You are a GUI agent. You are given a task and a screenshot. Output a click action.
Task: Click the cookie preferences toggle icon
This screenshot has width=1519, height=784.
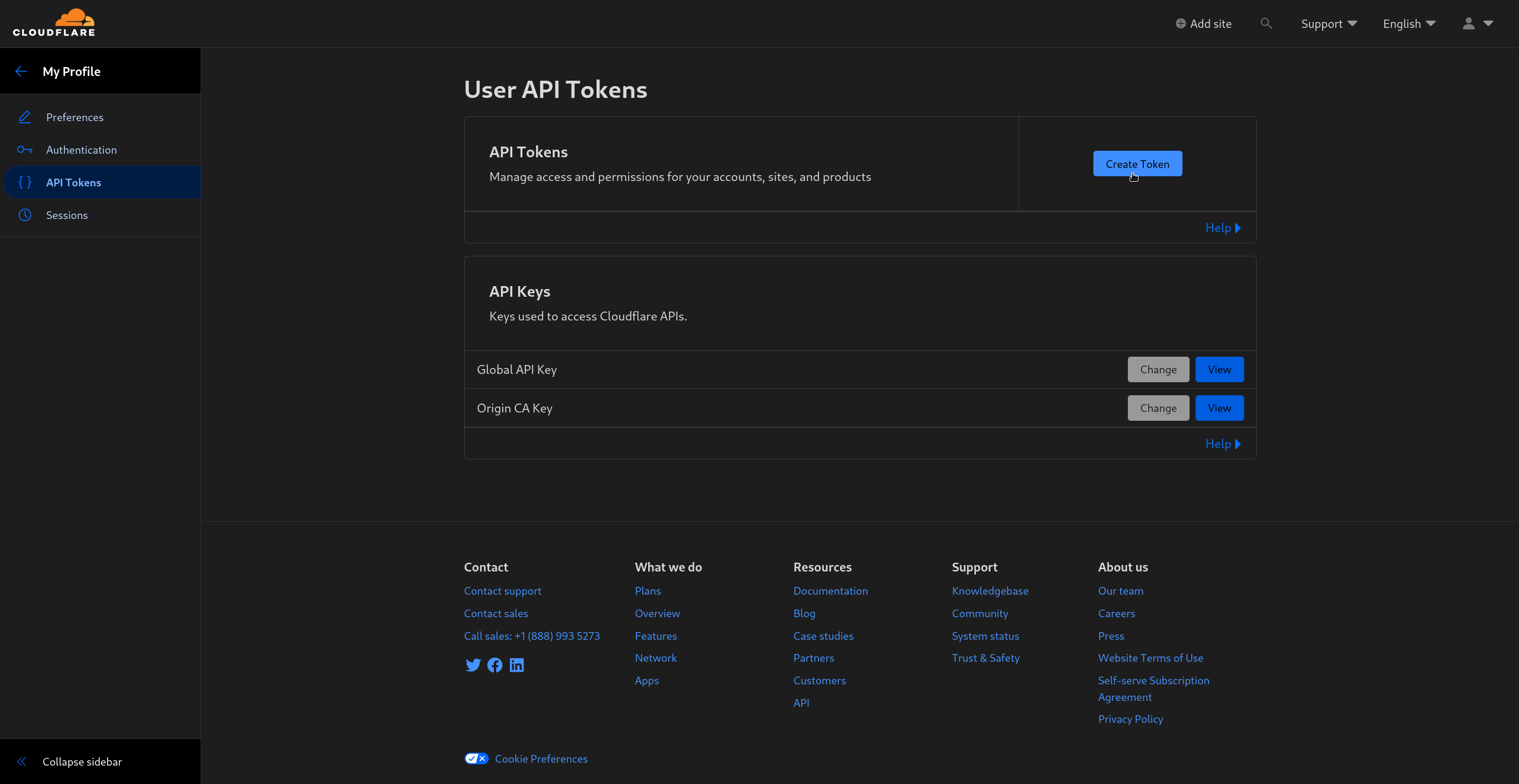[x=477, y=758]
